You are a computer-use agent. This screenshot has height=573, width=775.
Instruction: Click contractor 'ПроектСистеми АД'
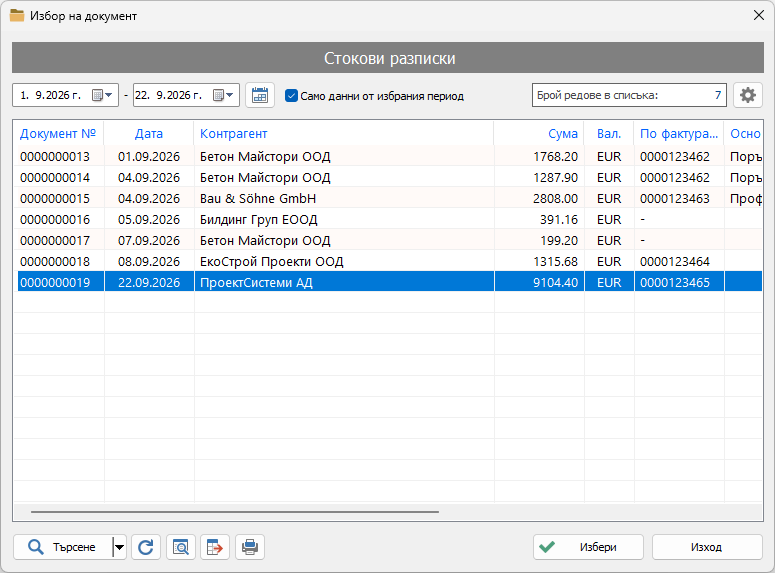coord(256,282)
